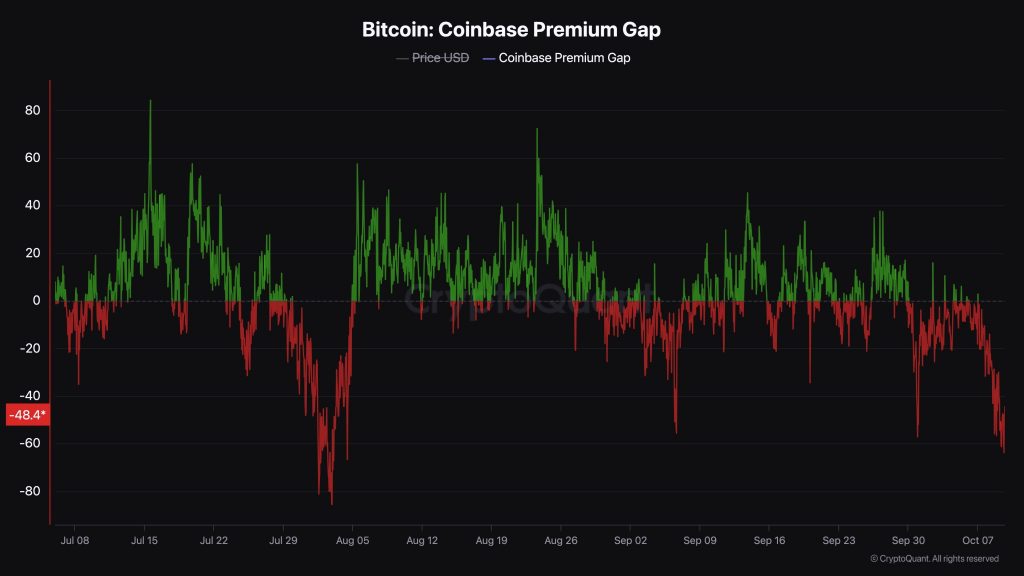This screenshot has height=576, width=1024.
Task: Click the early August red trough near -85
Action: pos(331,502)
